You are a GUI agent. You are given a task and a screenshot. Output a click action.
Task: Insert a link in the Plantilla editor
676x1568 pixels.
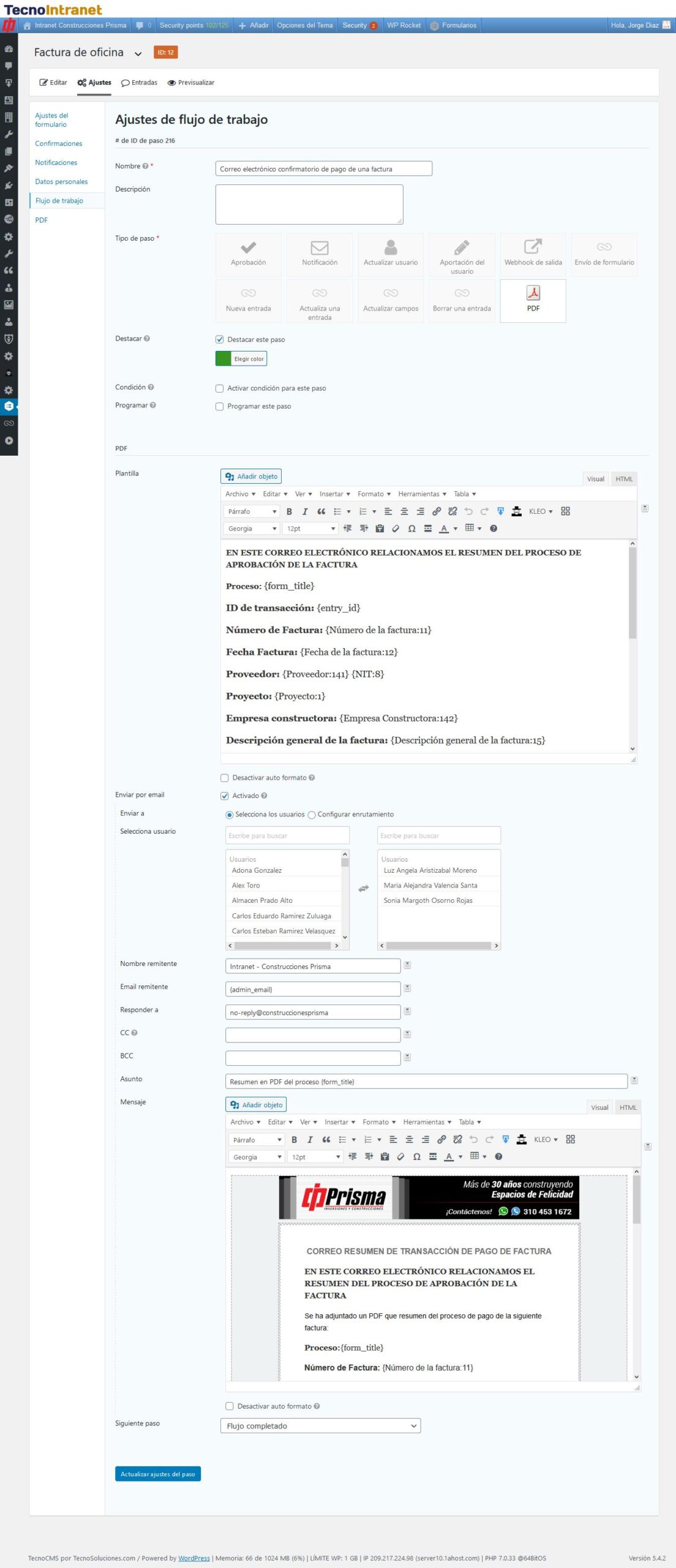pyautogui.click(x=437, y=511)
